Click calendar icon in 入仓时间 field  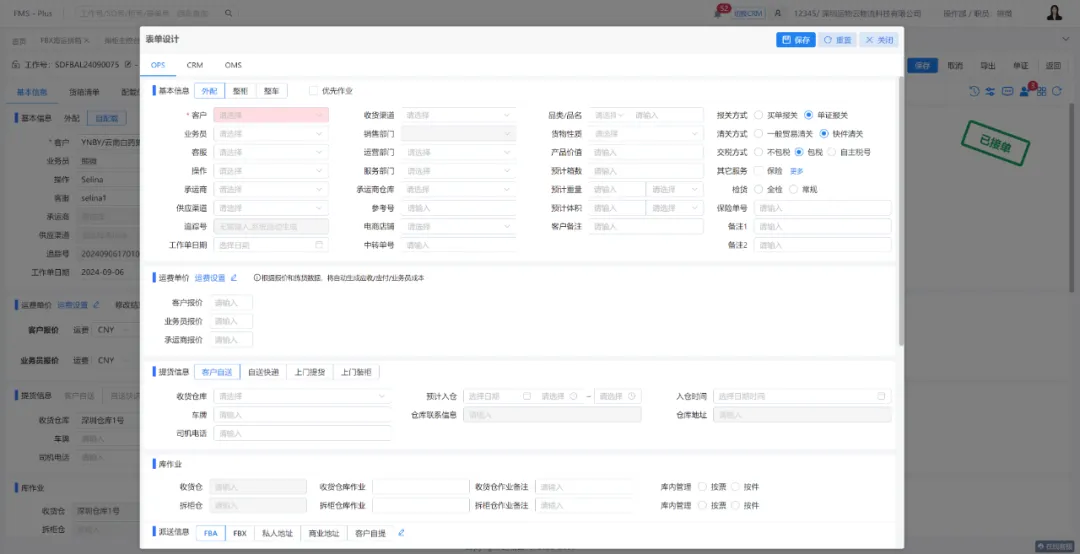click(881, 396)
